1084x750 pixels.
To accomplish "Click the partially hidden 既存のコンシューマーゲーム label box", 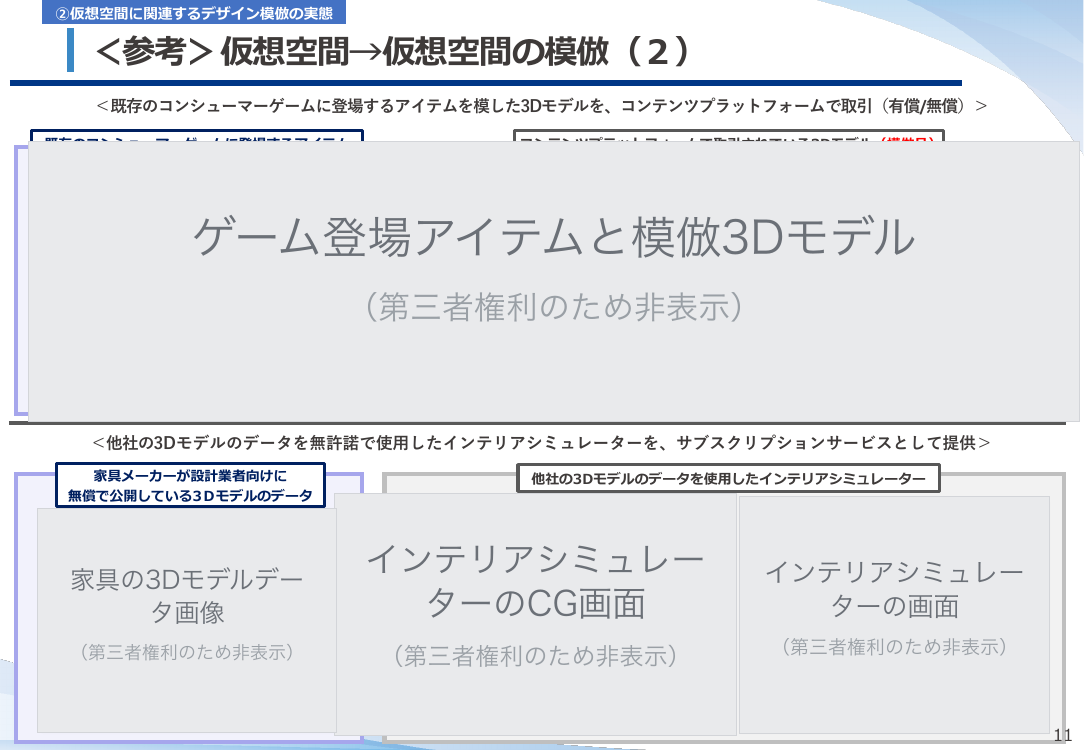I will pyautogui.click(x=197, y=135).
